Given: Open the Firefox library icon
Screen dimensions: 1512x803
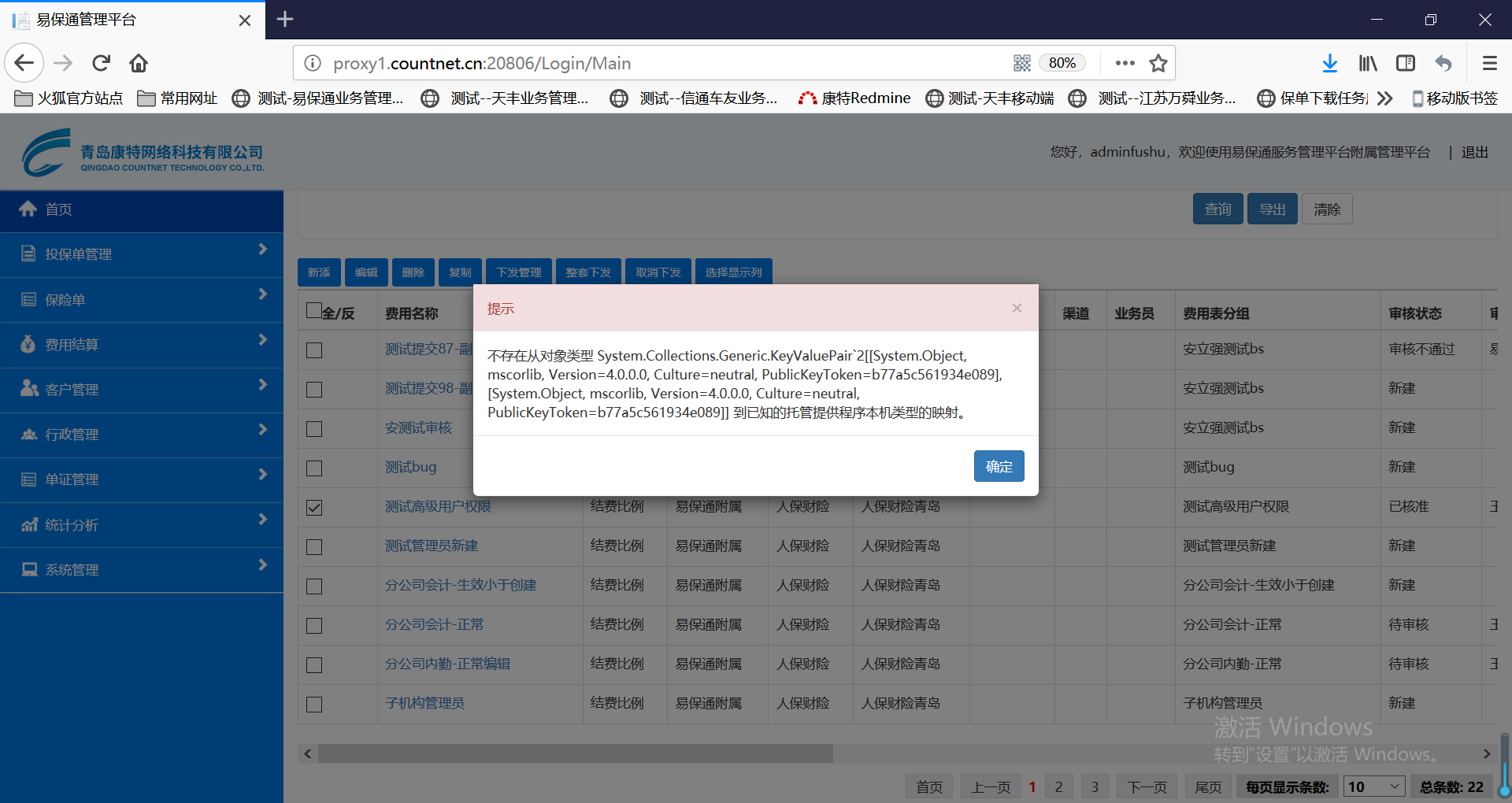Looking at the screenshot, I should [1368, 63].
